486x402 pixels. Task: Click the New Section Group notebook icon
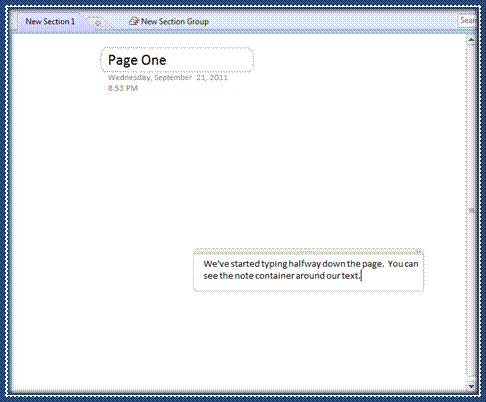(134, 21)
